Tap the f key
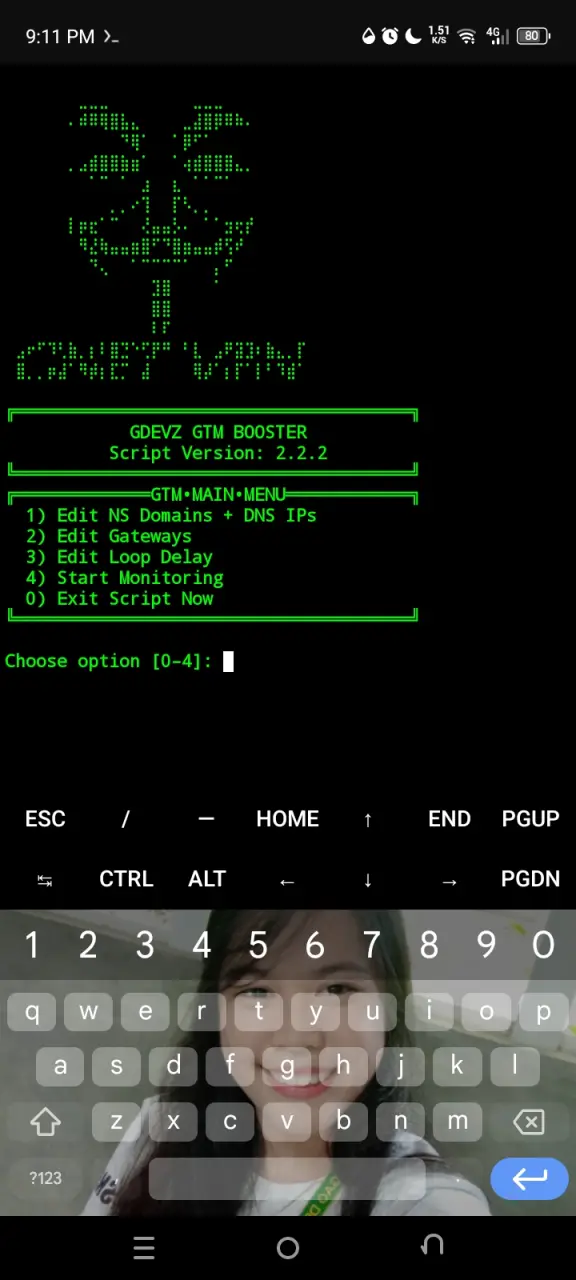Screen dimensions: 576x1280 (x=231, y=1066)
